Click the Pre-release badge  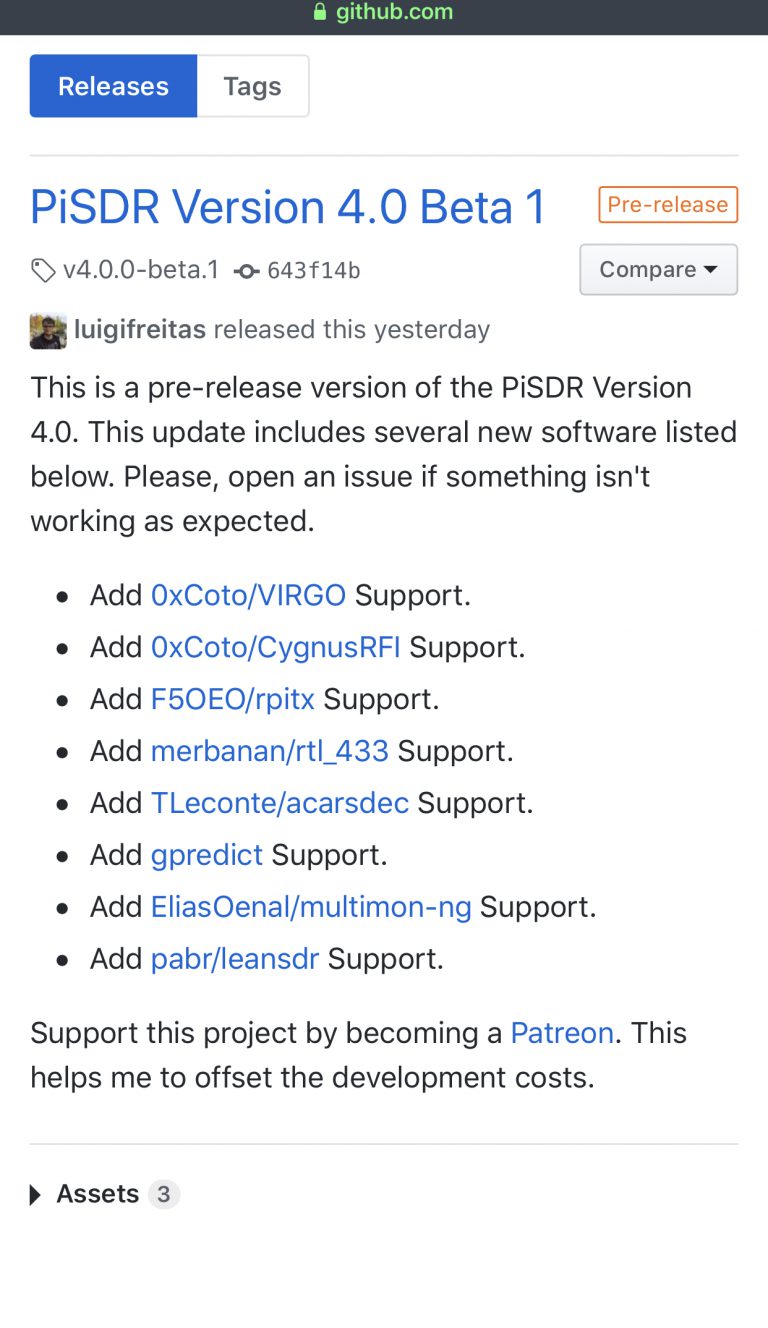(x=667, y=204)
